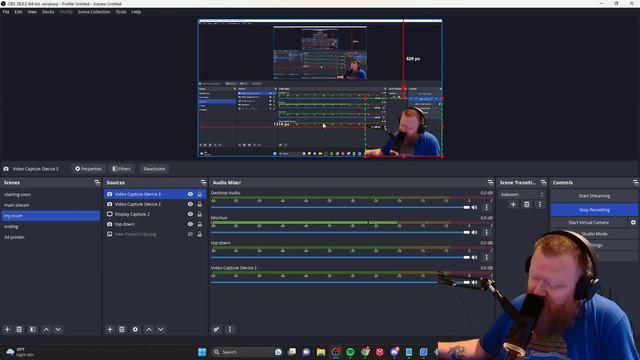
Task: Open the View menu
Action: click(x=32, y=12)
